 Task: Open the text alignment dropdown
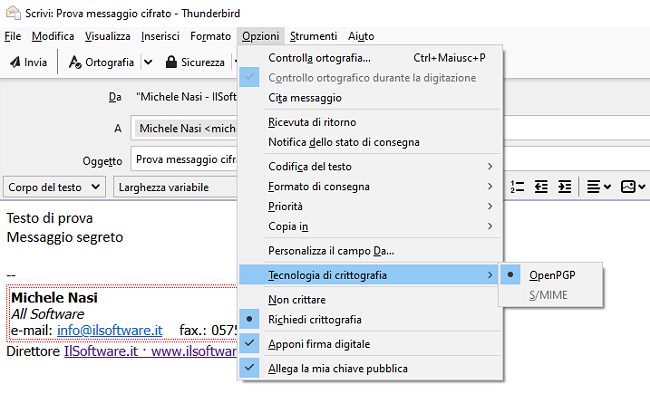point(599,187)
